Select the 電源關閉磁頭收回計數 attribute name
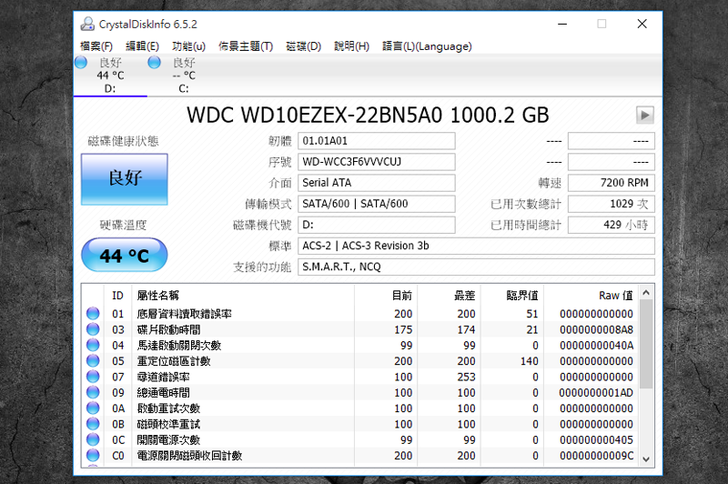This screenshot has width=728, height=484. pos(189,456)
